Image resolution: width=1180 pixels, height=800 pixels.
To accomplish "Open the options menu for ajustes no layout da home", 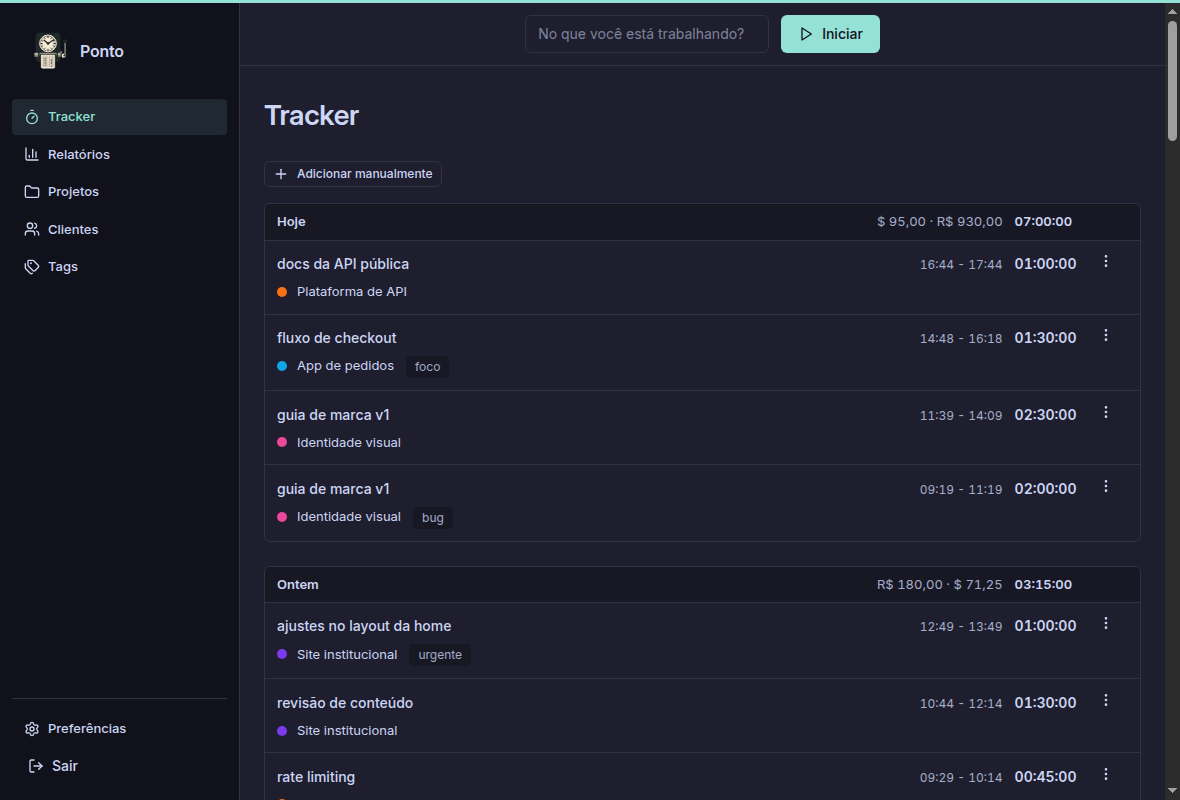I will click(x=1105, y=623).
